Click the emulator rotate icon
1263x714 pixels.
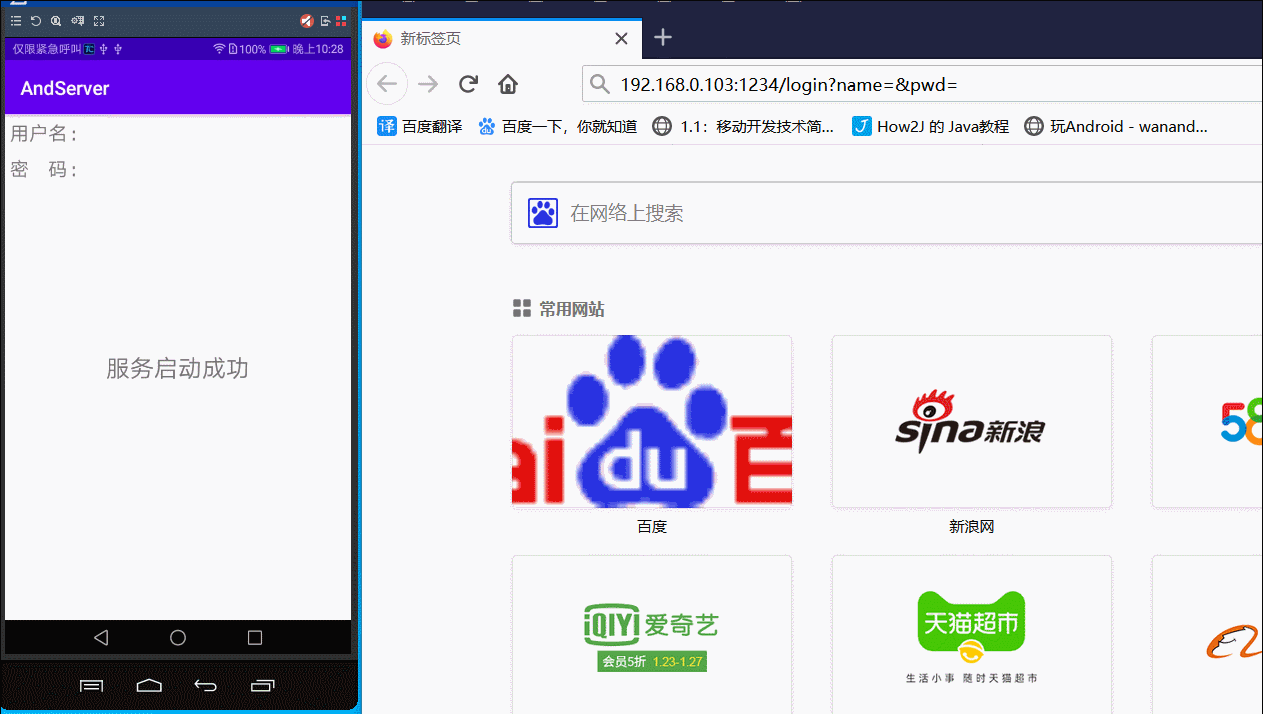click(x=35, y=20)
